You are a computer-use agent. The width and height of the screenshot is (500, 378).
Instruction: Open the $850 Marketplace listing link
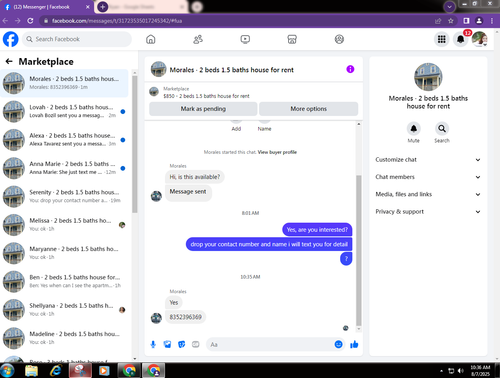[206, 96]
